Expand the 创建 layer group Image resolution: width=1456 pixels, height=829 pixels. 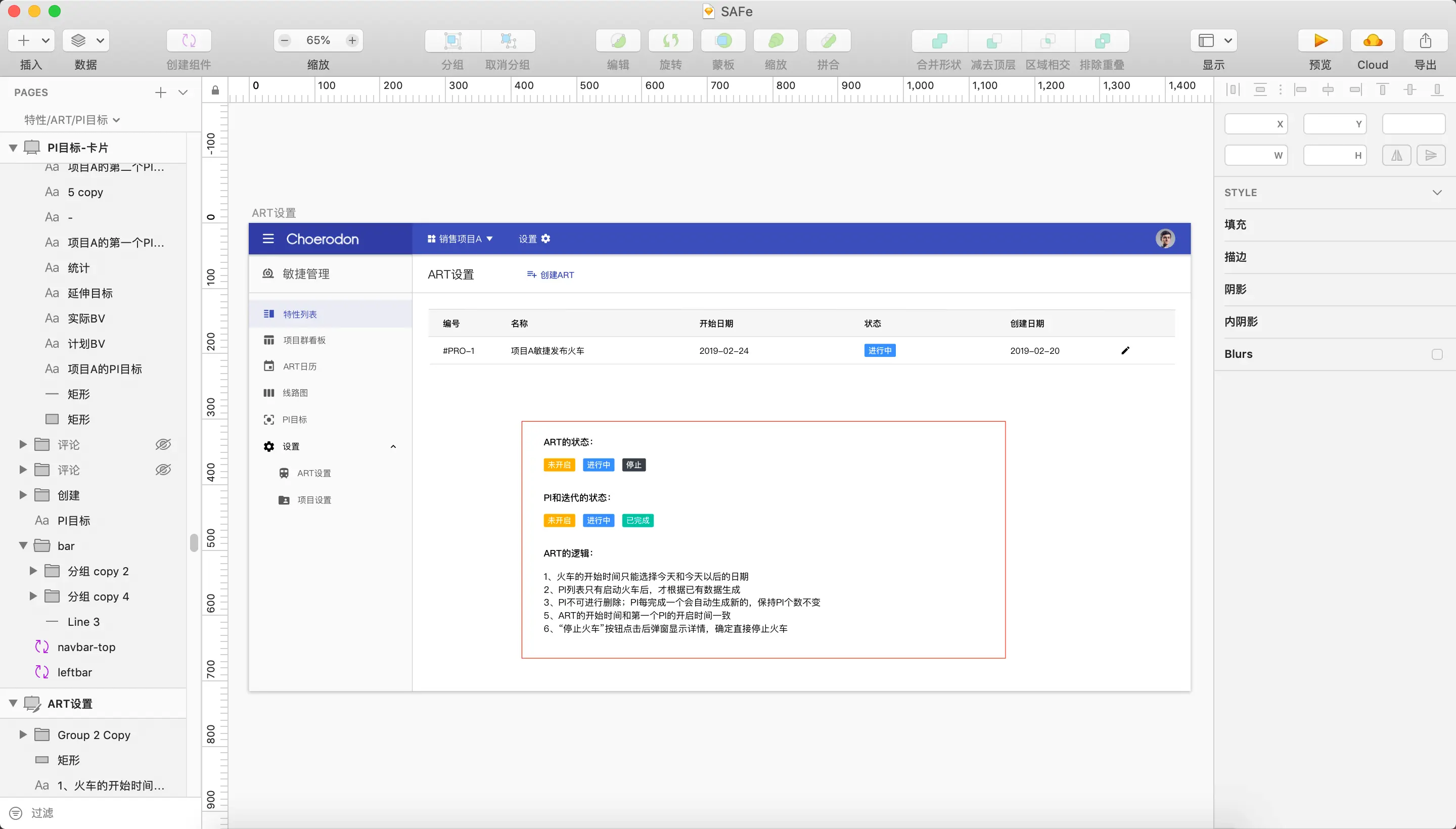click(x=23, y=495)
